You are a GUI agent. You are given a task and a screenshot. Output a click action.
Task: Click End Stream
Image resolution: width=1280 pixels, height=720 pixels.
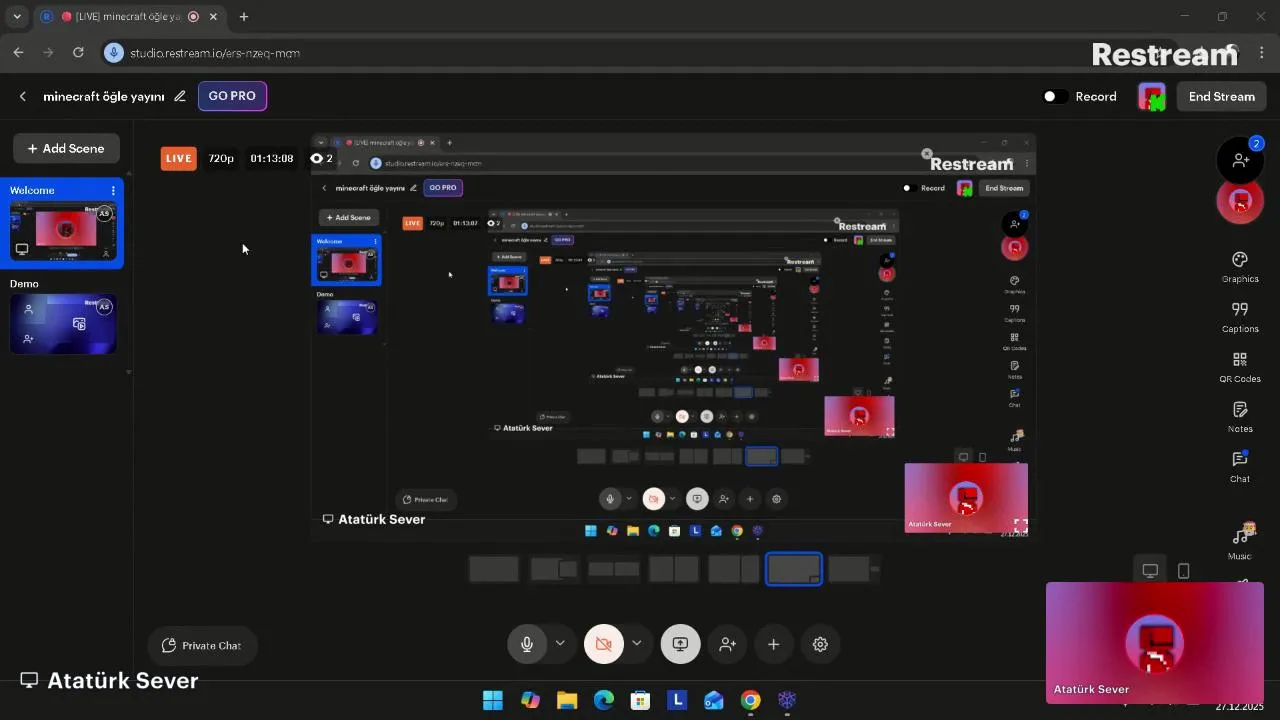coord(1221,96)
